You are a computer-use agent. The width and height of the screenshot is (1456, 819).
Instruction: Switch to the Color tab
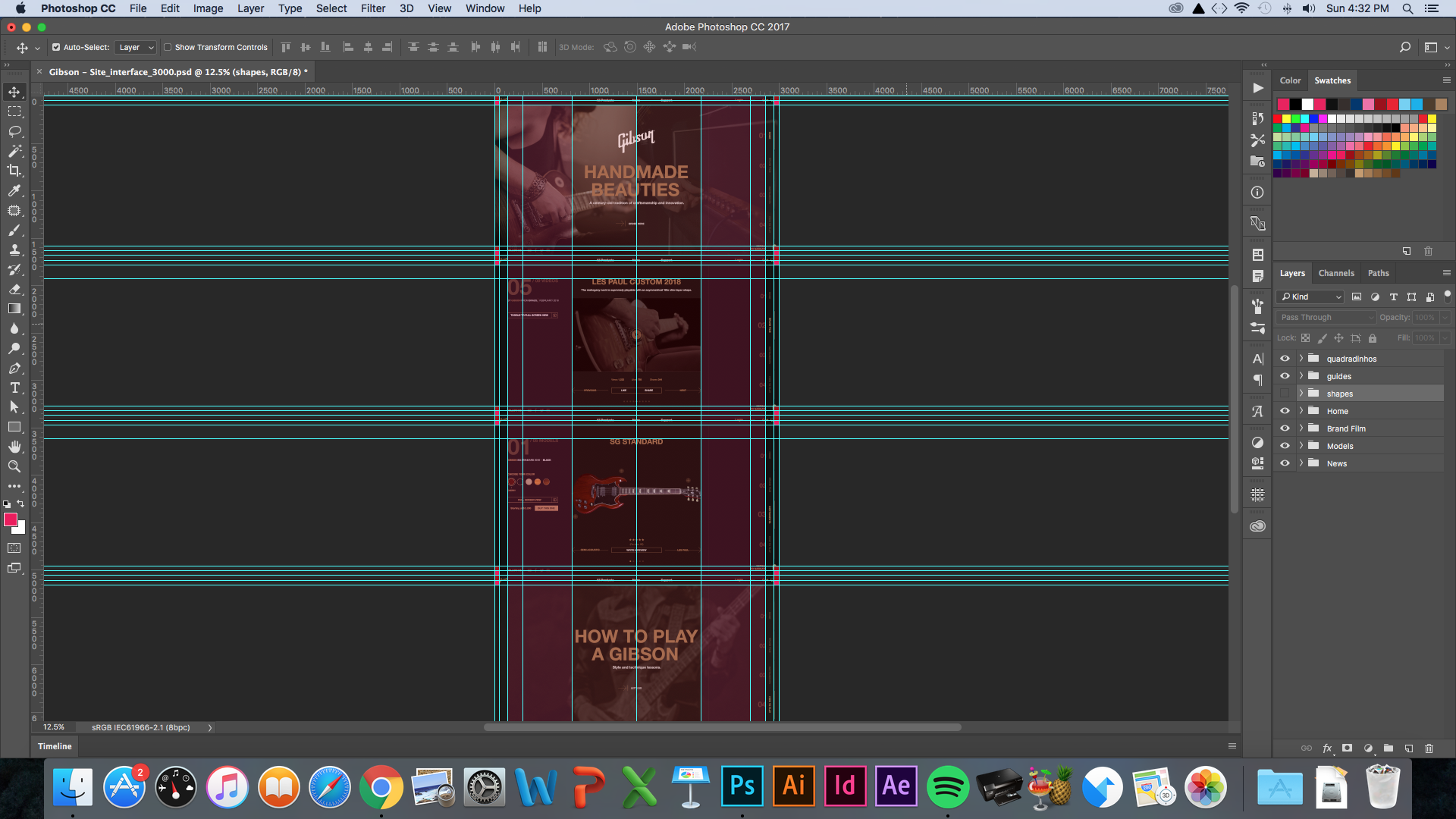point(1290,80)
